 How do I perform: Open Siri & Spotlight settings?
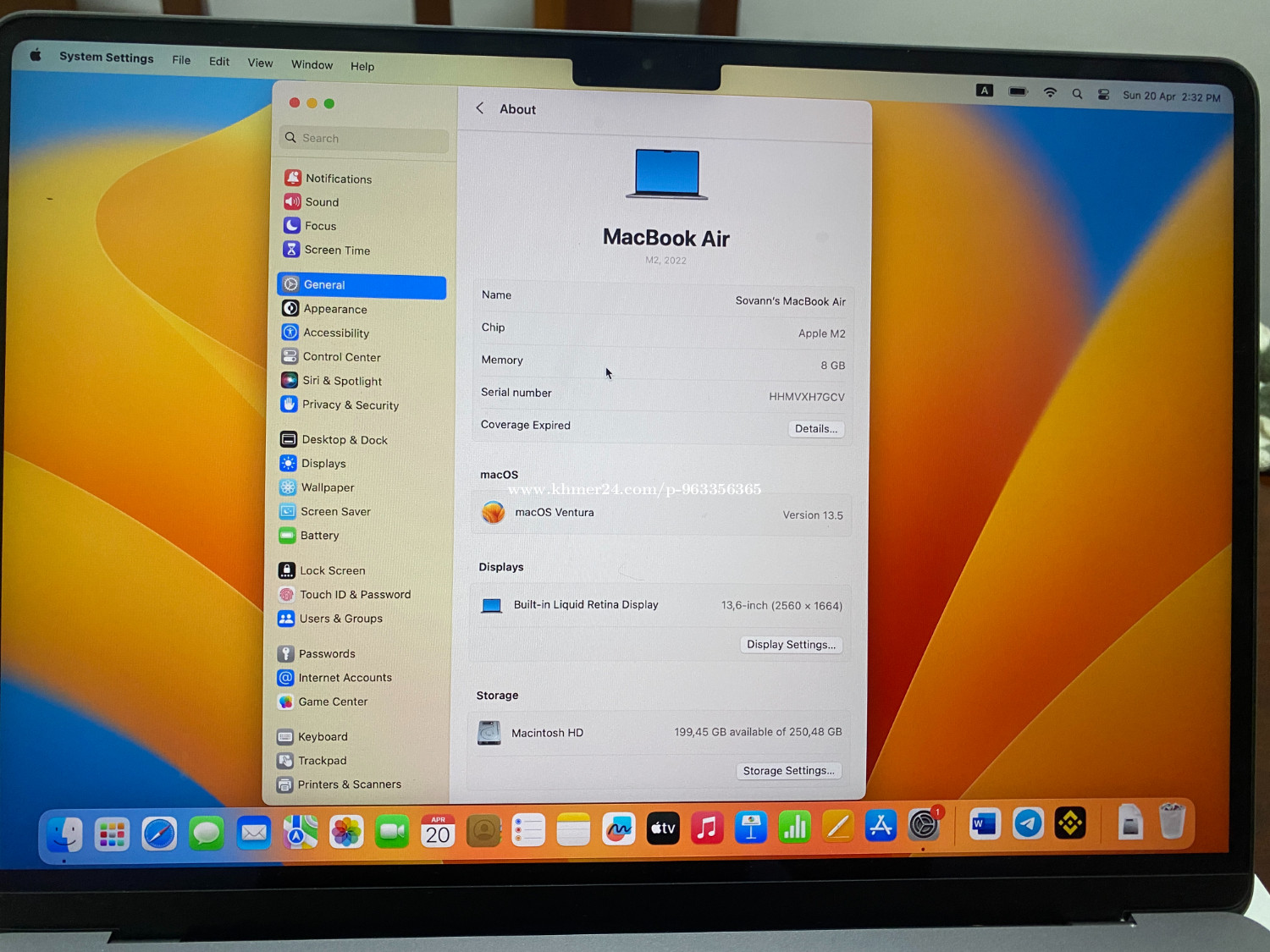point(341,381)
